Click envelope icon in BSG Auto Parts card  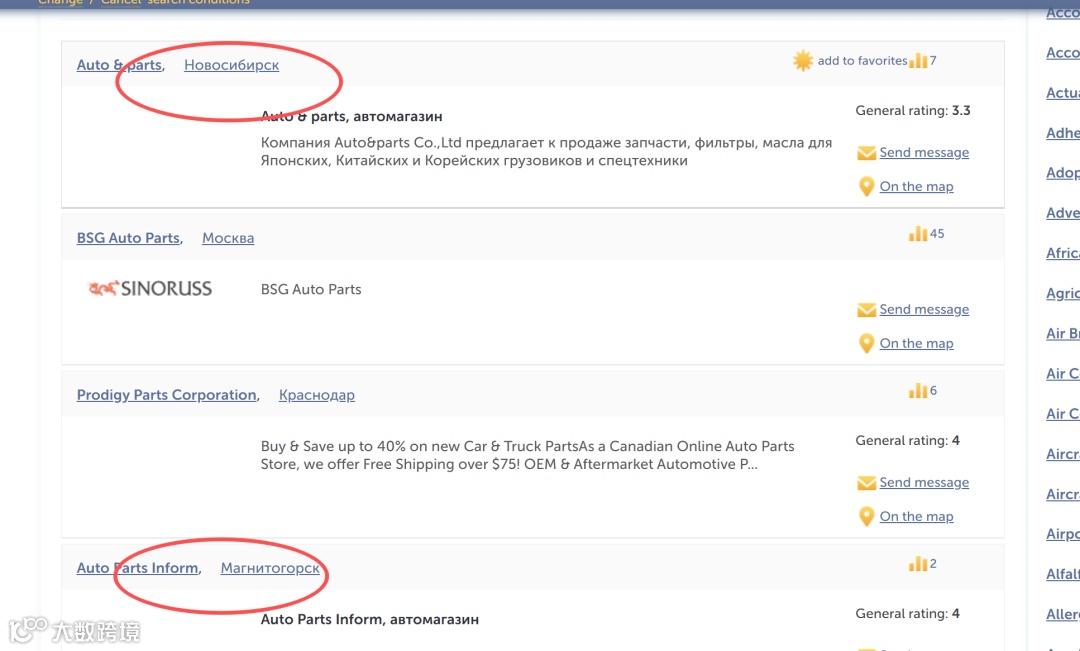(866, 310)
